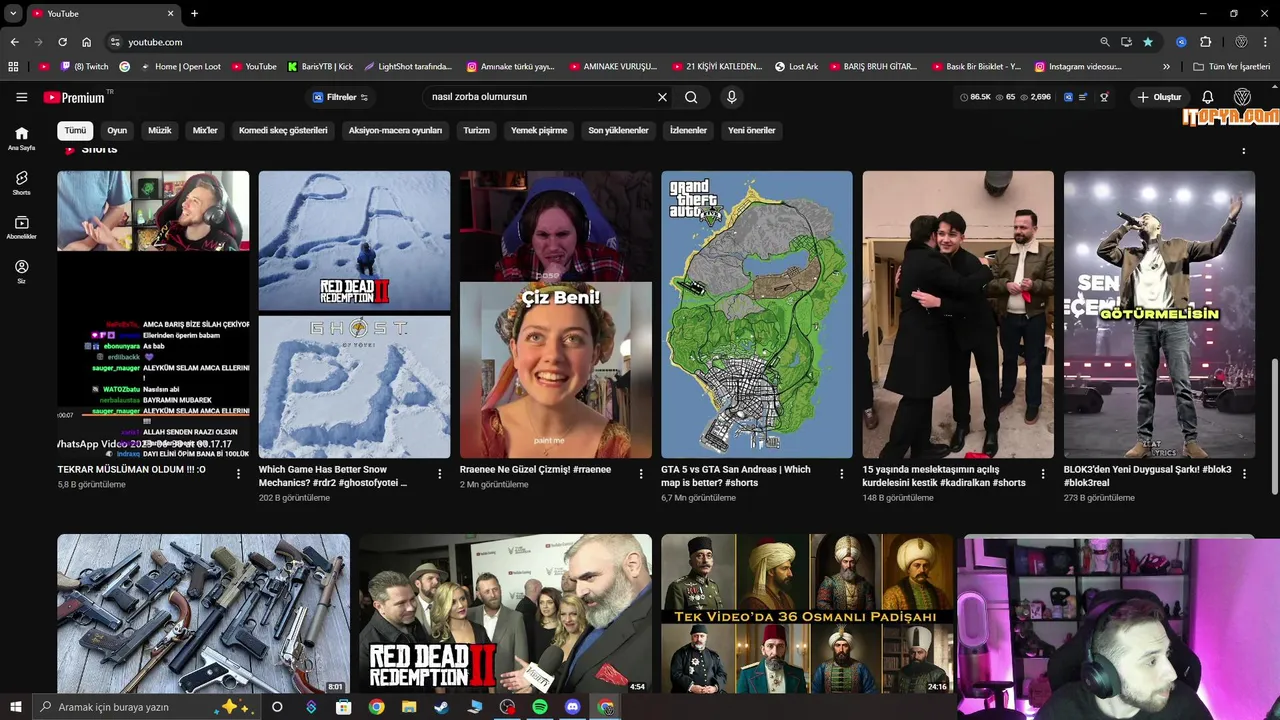Go to Ana Sayfa in sidebar
This screenshot has height=720, width=1280.
[21, 139]
